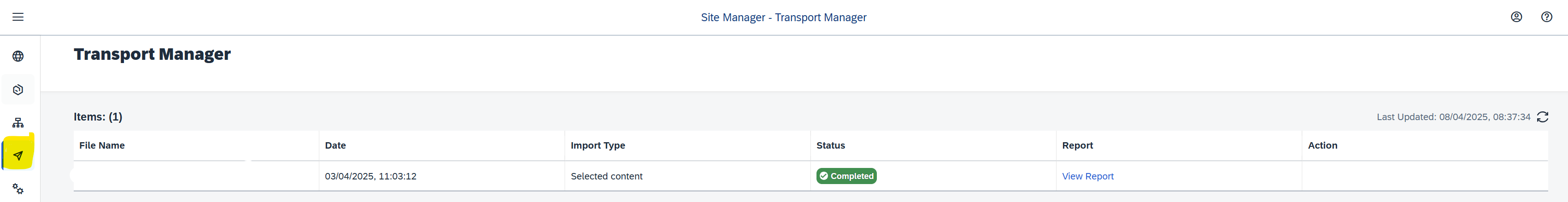Refresh the transport items list
Screen dimensions: 1568x202
pos(1543,117)
